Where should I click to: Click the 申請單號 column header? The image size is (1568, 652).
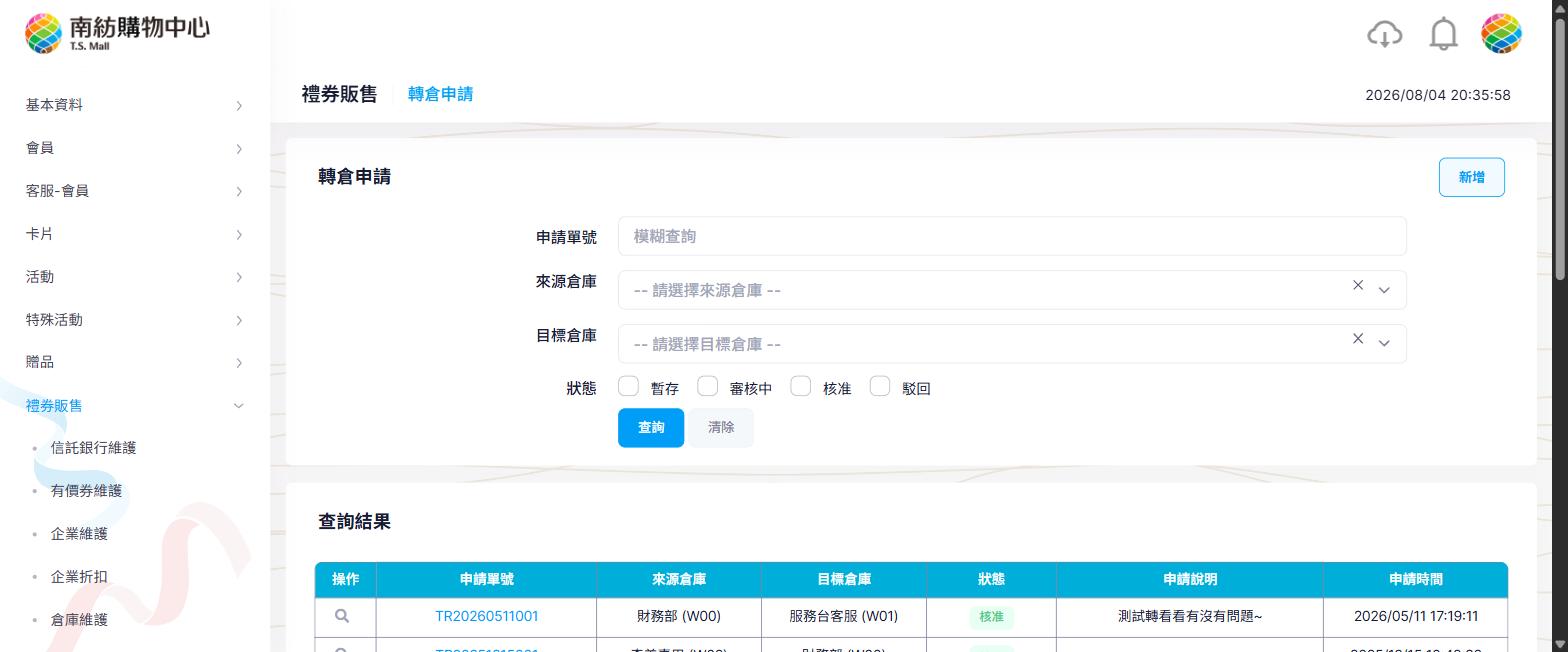(486, 579)
